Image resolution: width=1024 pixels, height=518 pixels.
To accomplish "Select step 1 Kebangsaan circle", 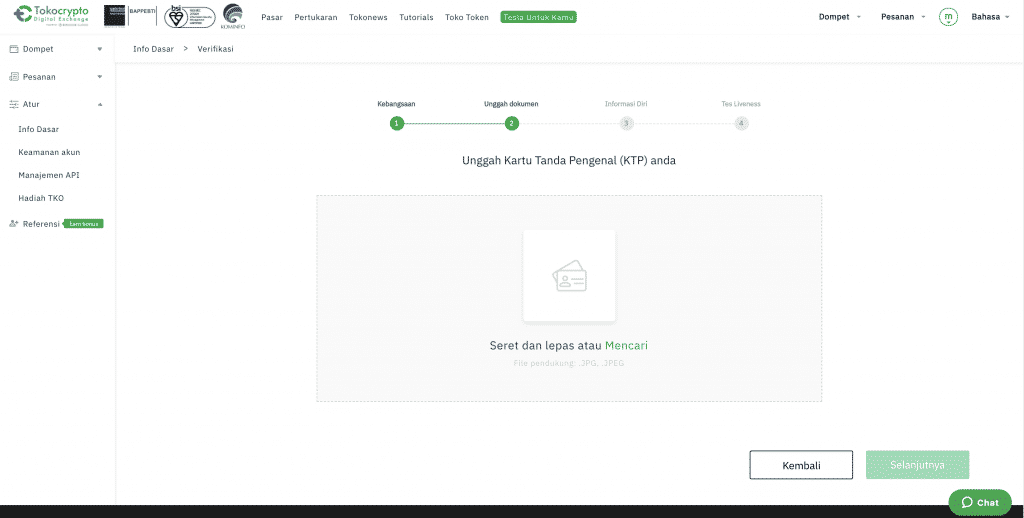I will pos(397,123).
